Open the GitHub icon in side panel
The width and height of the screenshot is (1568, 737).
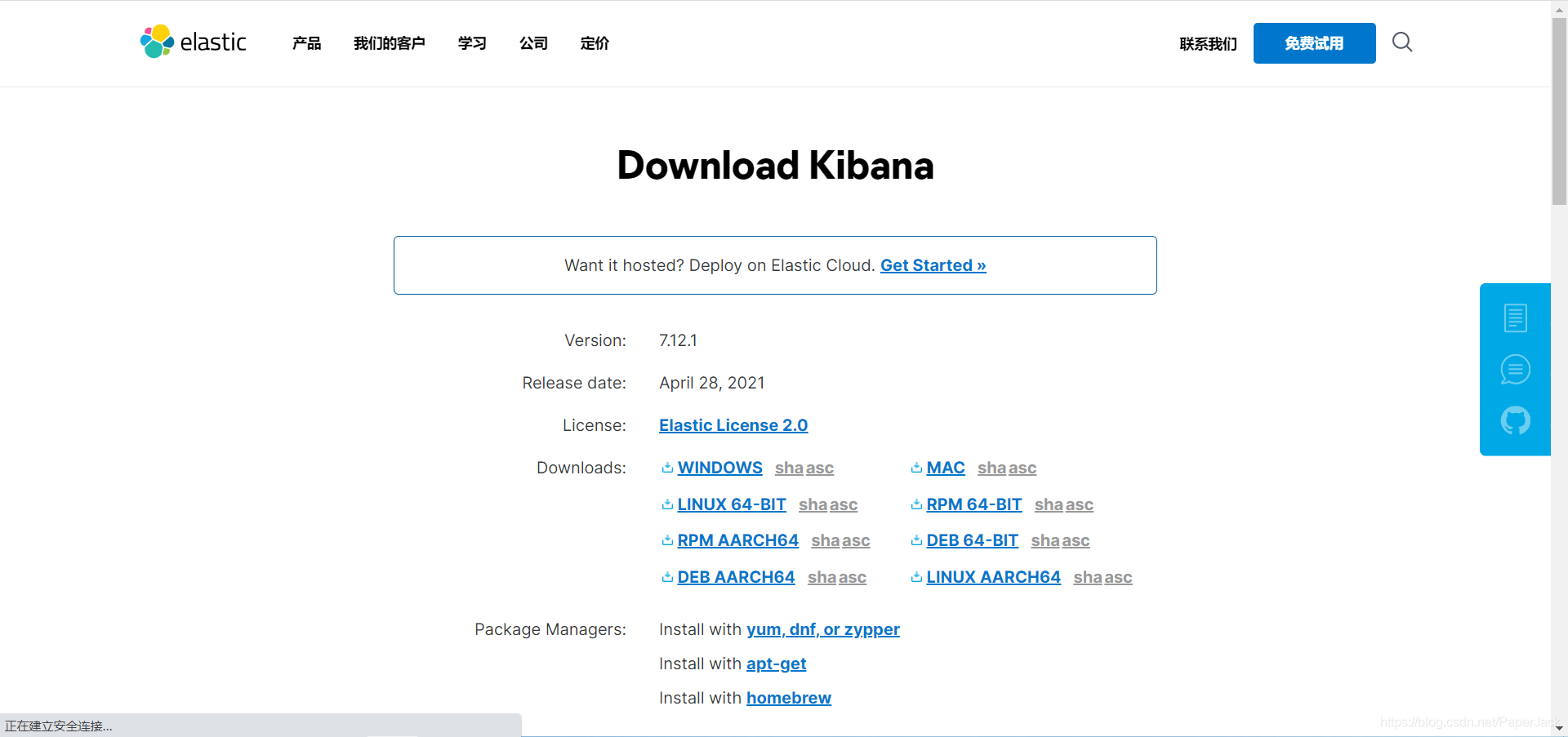[x=1516, y=421]
